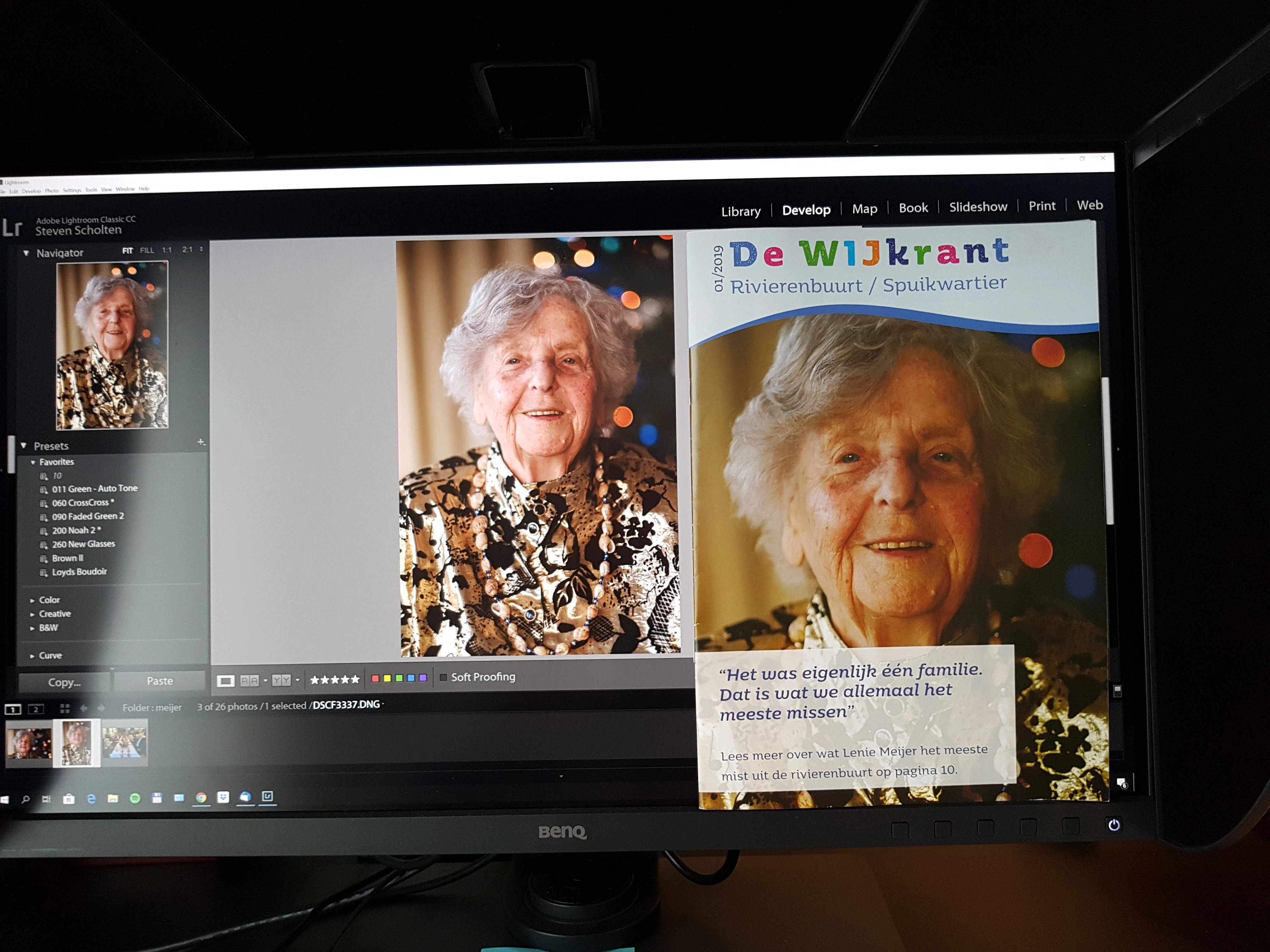Click the Paste button
Screen dimensions: 1270x952
pos(160,681)
